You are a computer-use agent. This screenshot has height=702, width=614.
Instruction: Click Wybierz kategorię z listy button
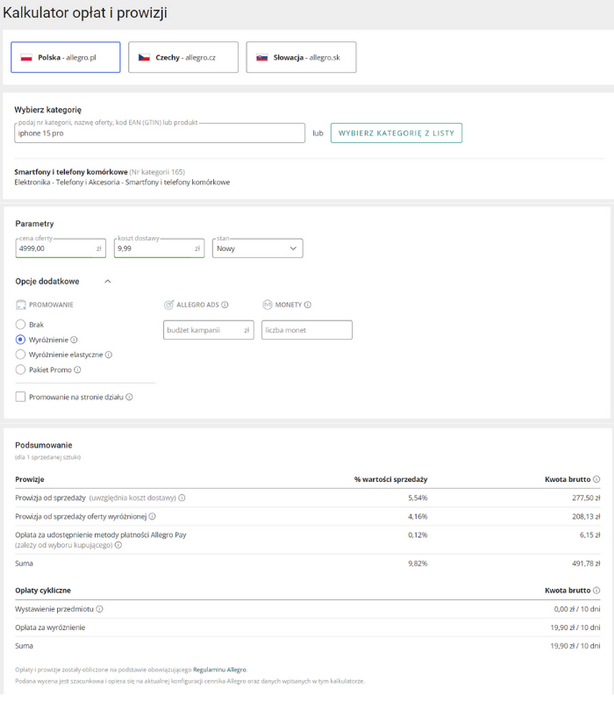(x=396, y=133)
